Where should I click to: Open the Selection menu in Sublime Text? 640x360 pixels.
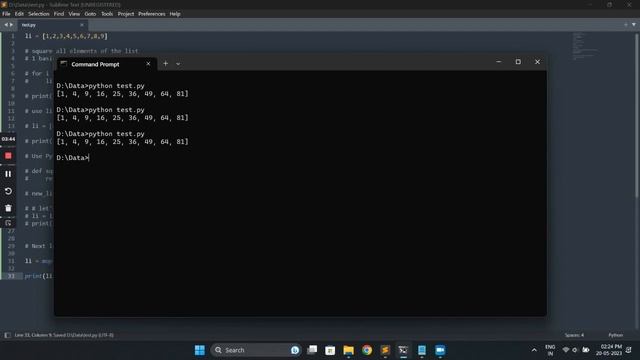coord(39,14)
